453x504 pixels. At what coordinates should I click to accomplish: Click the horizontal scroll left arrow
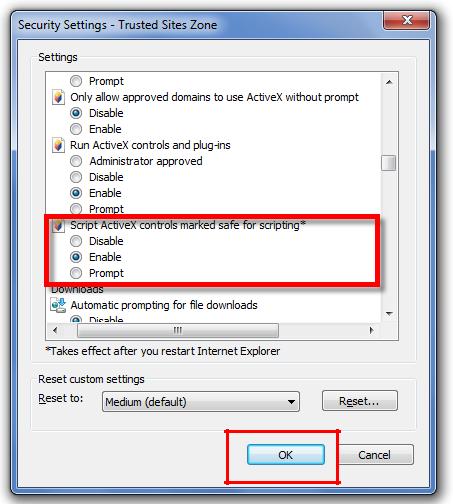(55, 330)
